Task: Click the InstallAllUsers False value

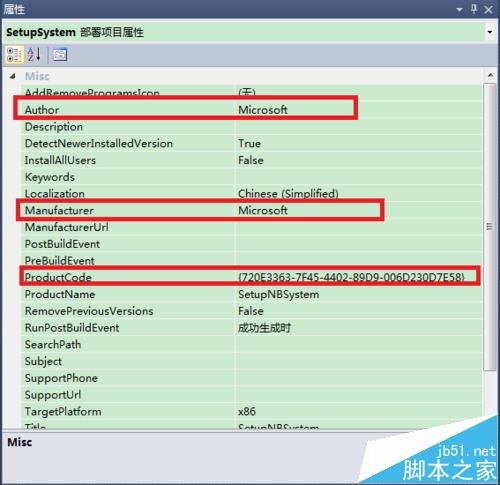Action: 251,160
